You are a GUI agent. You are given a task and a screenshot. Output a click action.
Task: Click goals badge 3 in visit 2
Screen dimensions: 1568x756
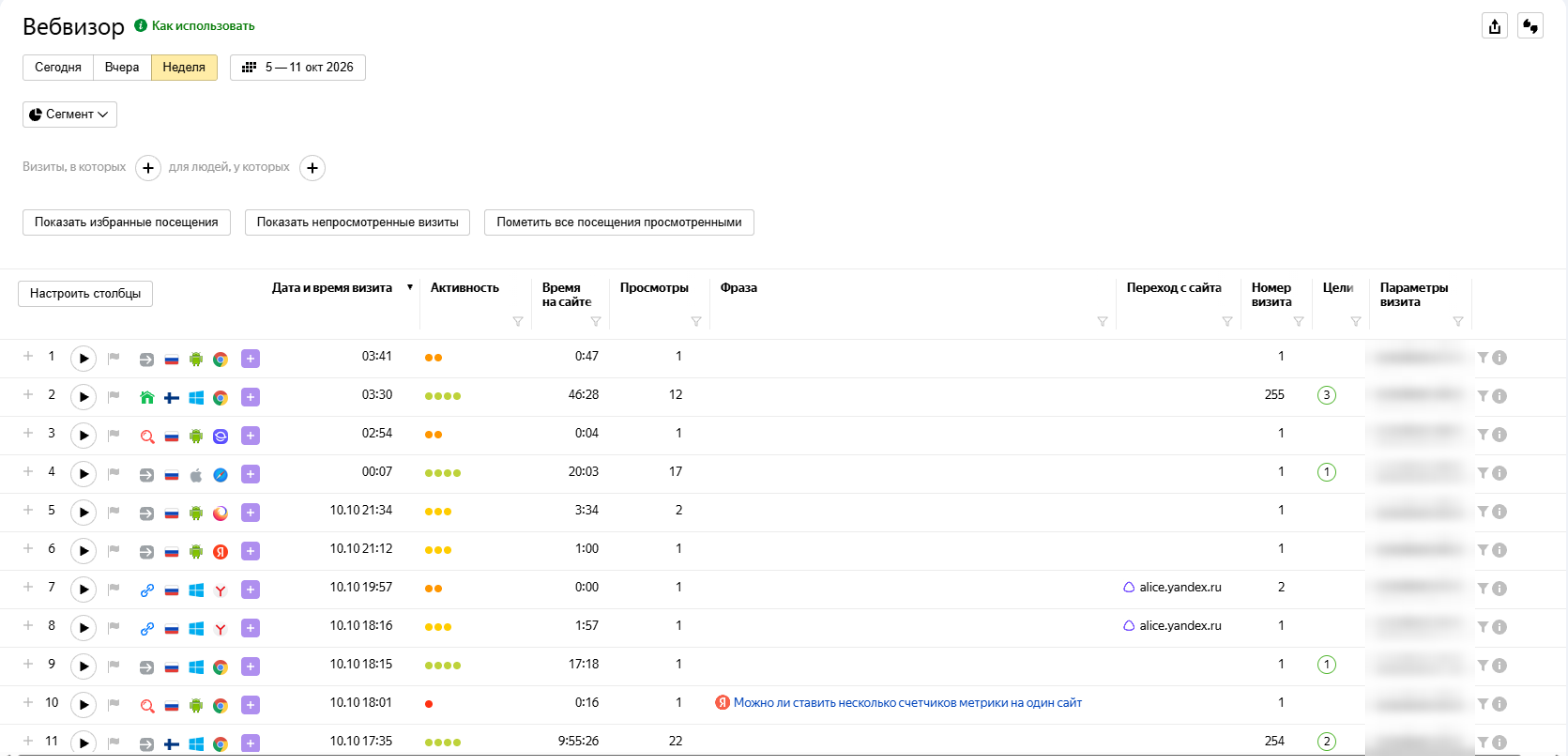1327,395
